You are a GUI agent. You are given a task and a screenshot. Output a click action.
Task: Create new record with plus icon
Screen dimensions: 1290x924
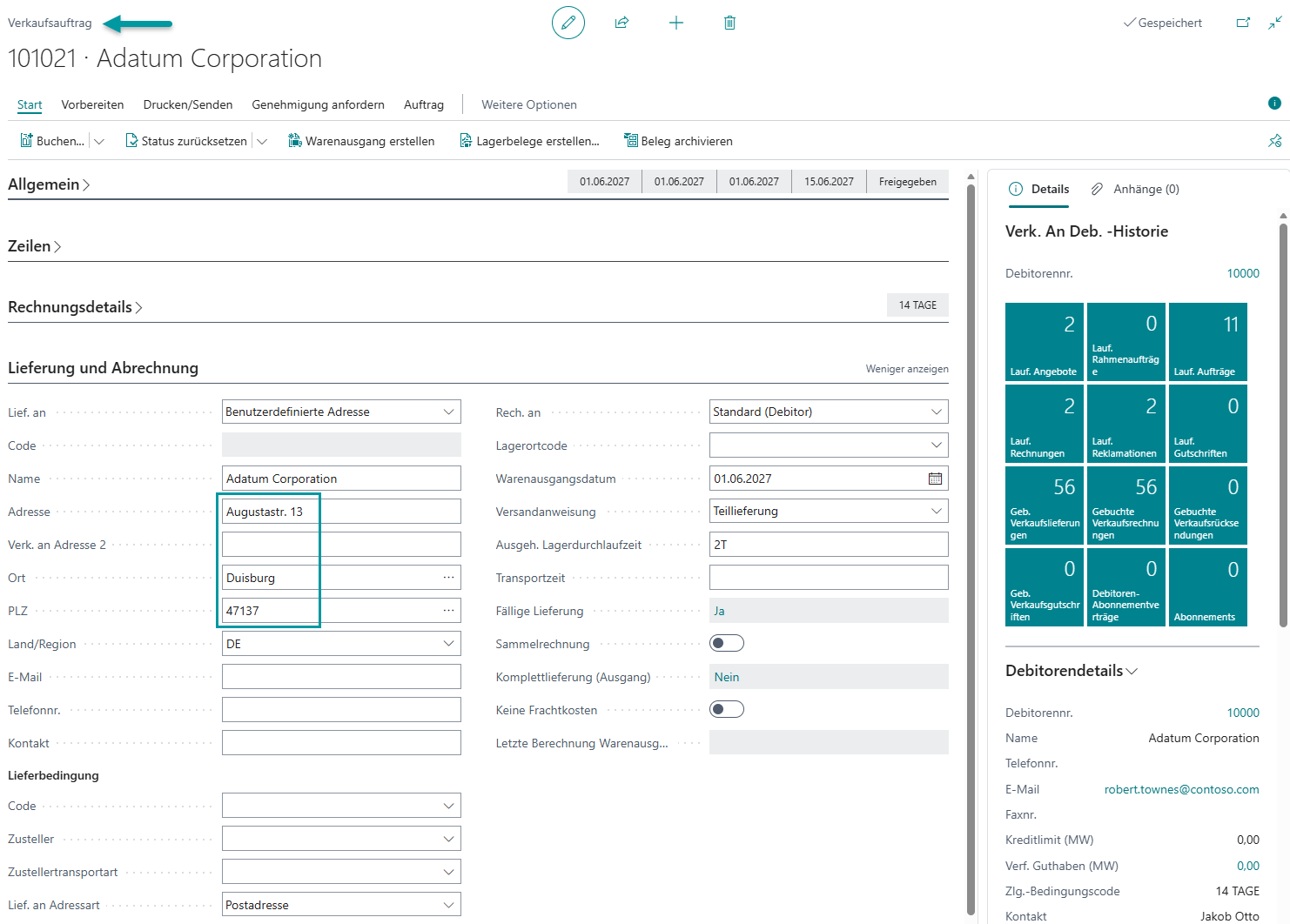tap(675, 23)
